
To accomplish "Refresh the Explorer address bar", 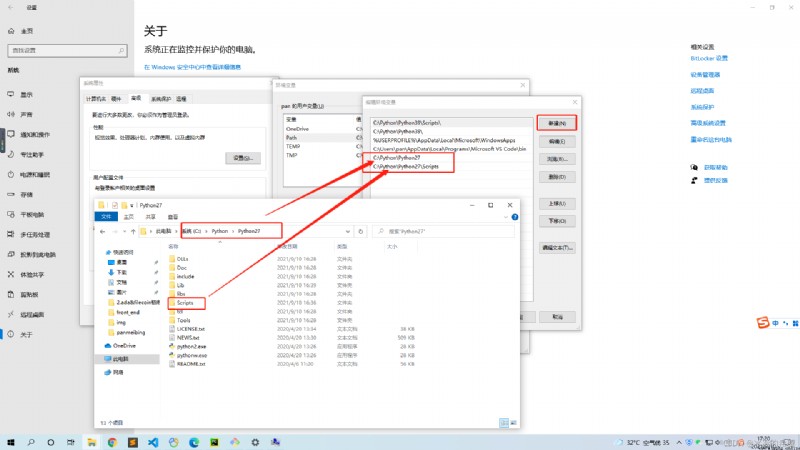I will (361, 232).
